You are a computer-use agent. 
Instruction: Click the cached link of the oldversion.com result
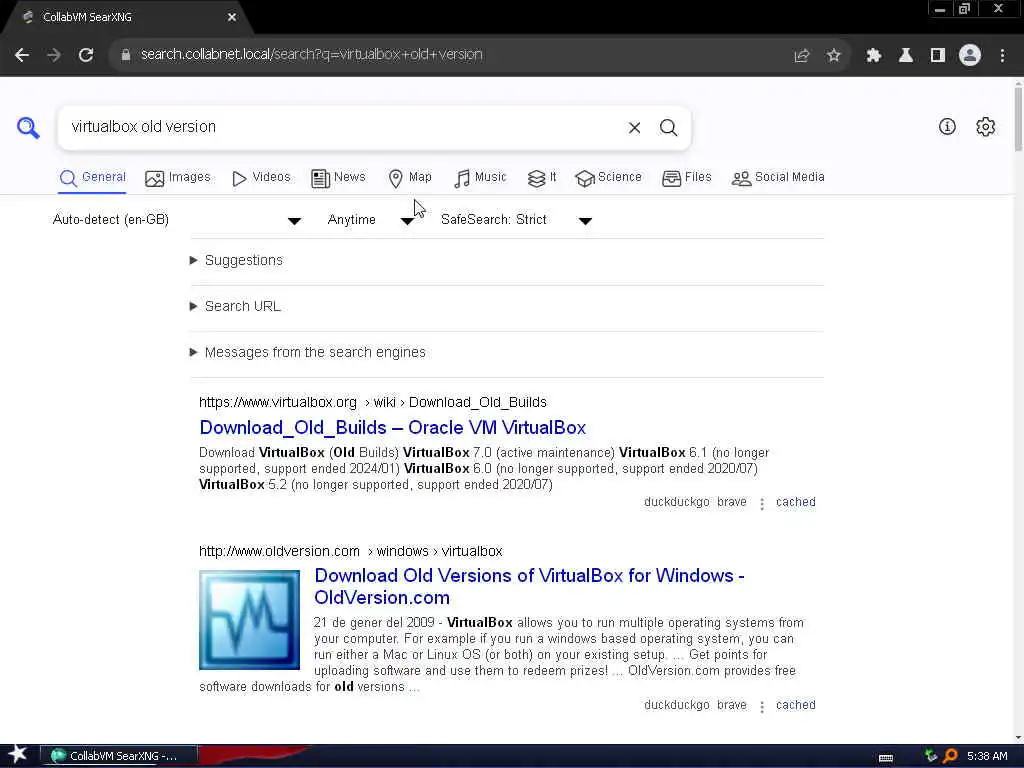click(795, 705)
